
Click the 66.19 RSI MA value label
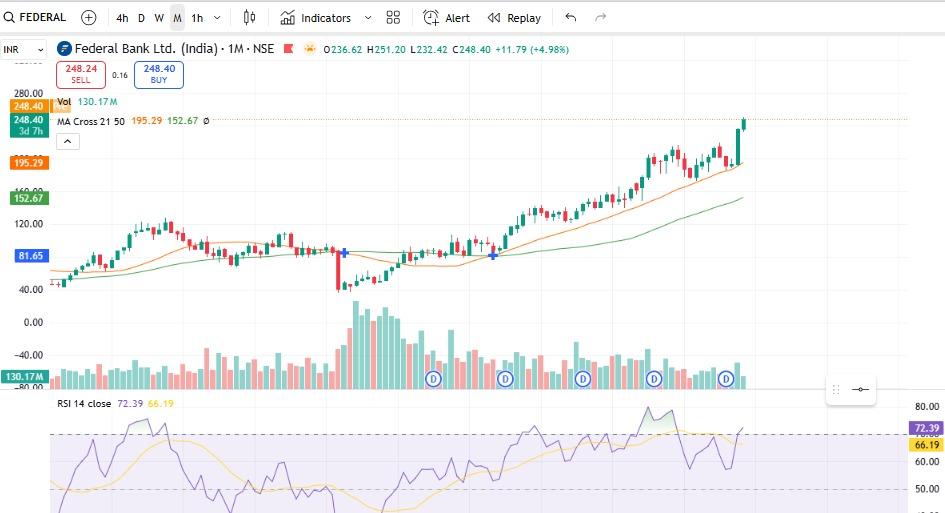click(x=926, y=445)
